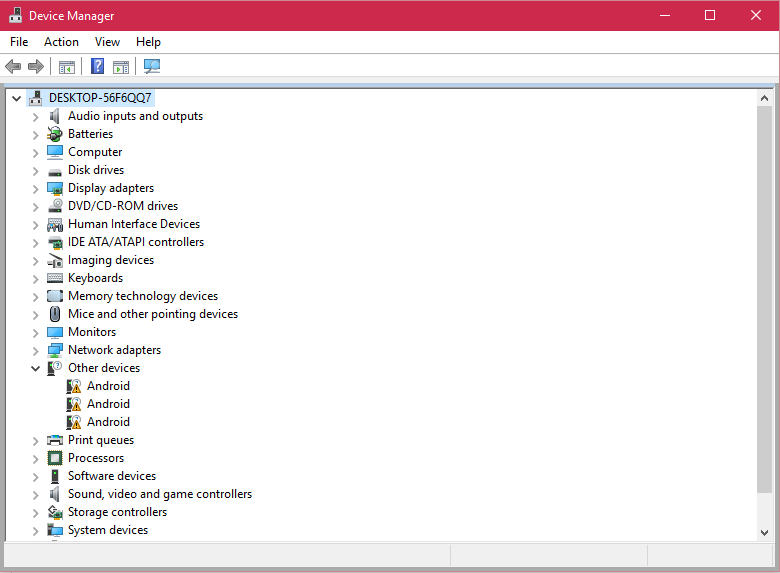
Task: Click the Batteries category icon
Action: coord(55,134)
